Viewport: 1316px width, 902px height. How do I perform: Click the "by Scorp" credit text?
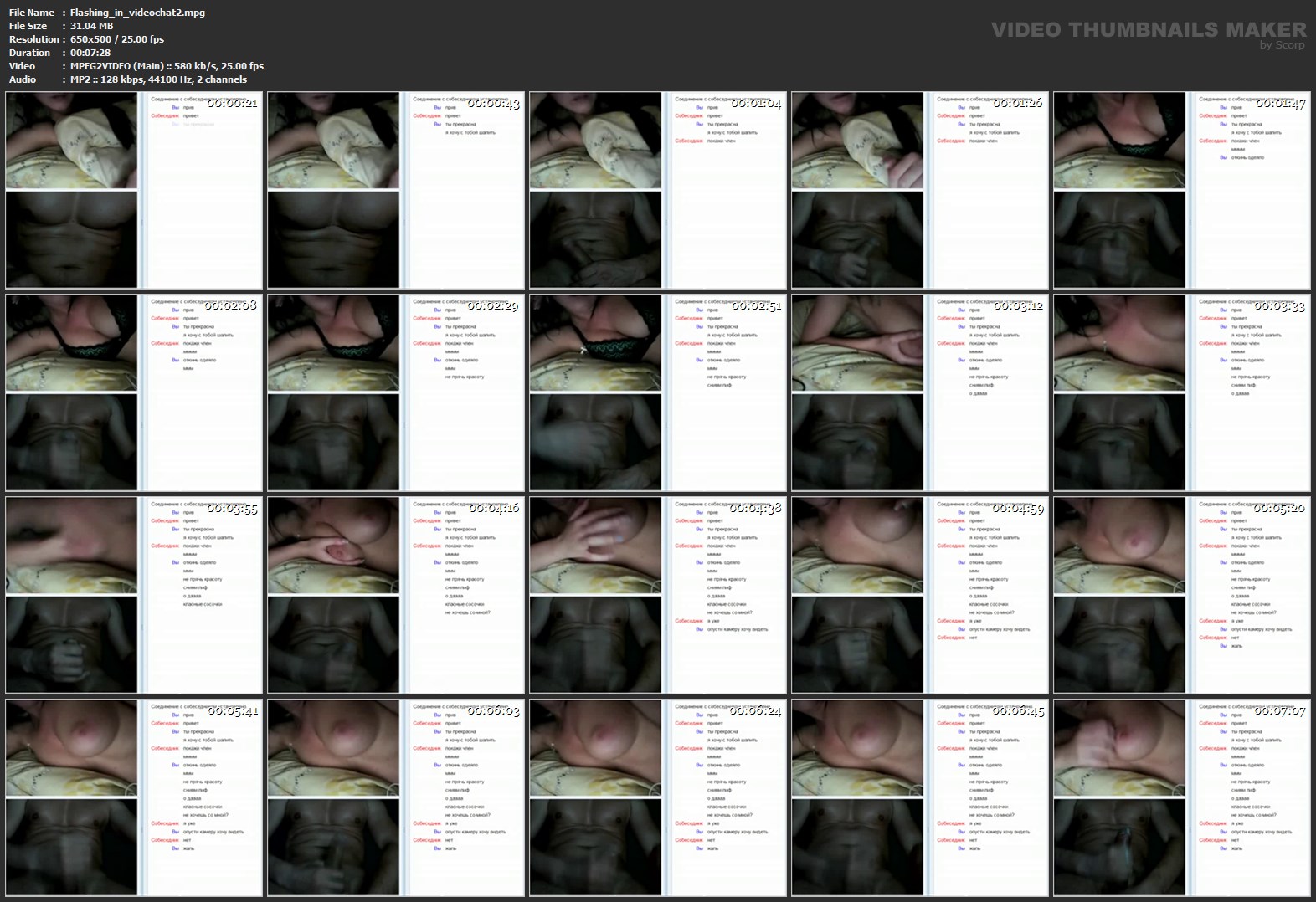click(1282, 45)
